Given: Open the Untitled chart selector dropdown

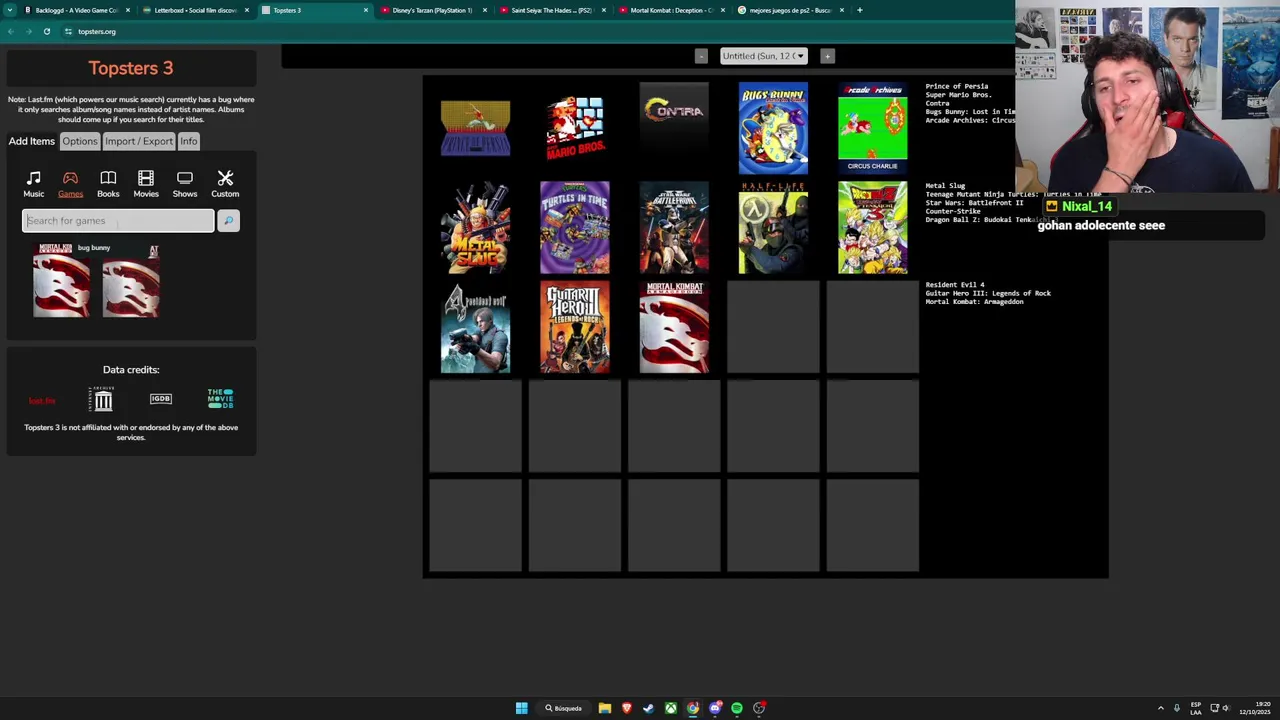Looking at the screenshot, I should [763, 56].
